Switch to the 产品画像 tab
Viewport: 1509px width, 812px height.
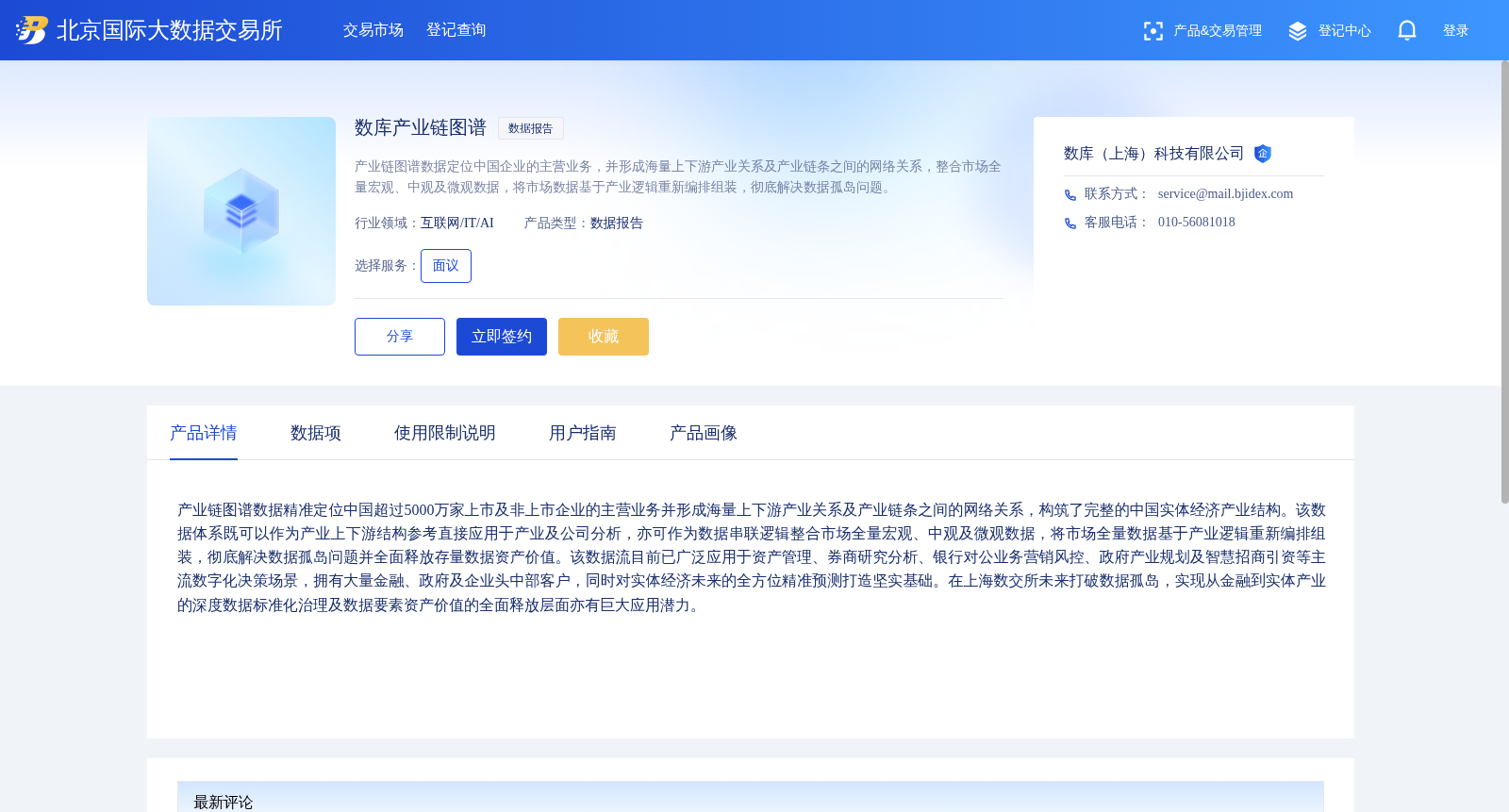pos(704,433)
